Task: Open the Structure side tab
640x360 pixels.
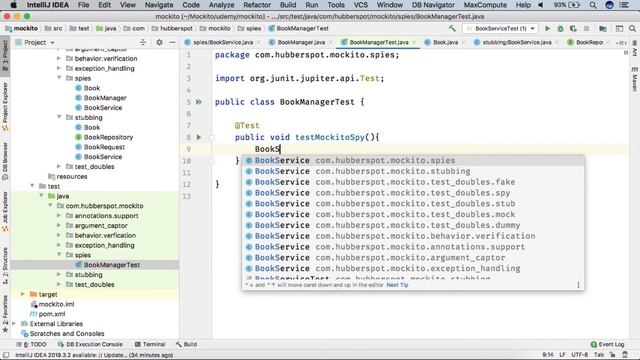Action: pyautogui.click(x=5, y=265)
